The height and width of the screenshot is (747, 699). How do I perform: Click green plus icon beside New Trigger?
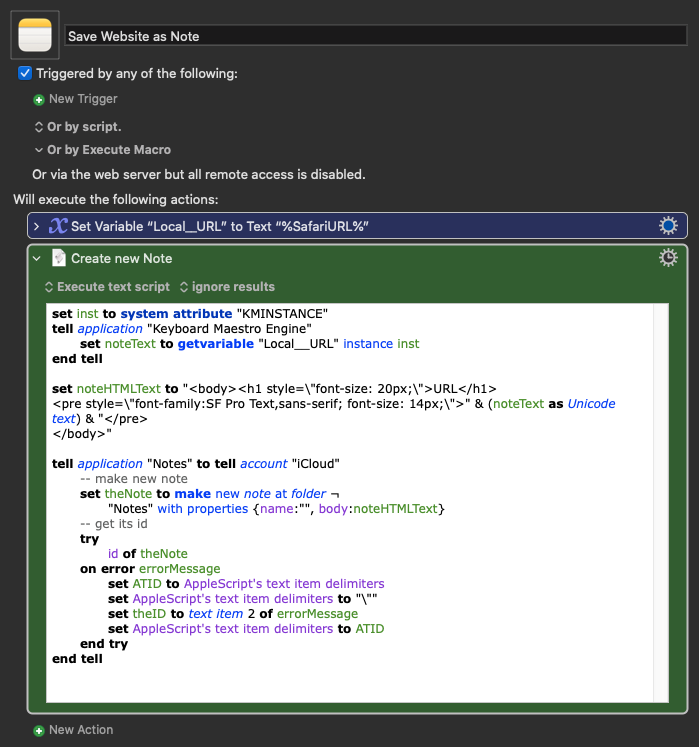pos(39,100)
